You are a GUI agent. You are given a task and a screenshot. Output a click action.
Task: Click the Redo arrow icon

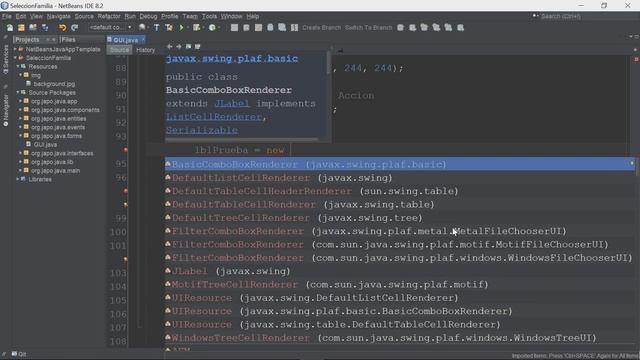click(74, 28)
